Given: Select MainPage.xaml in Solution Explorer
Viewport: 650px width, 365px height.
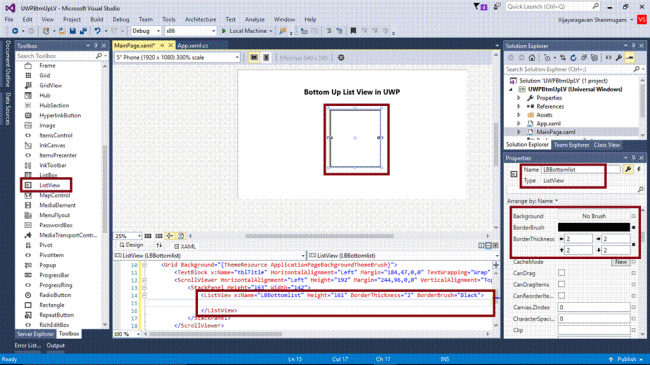Looking at the screenshot, I should click(x=555, y=132).
